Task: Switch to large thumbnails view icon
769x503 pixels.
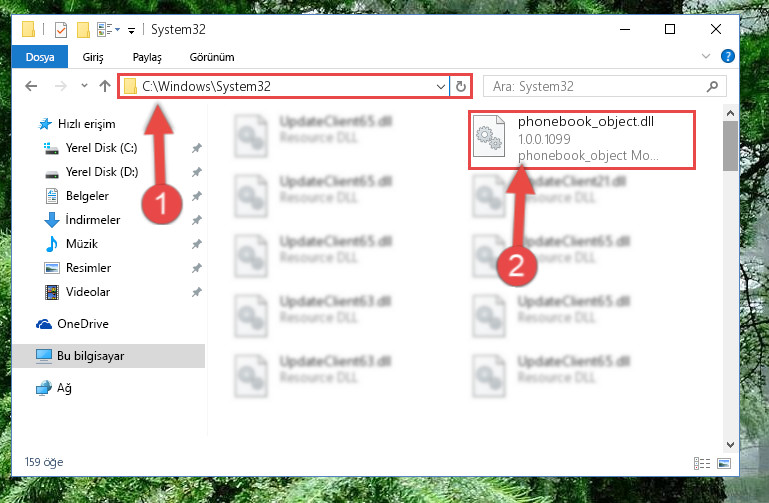Action: point(724,463)
